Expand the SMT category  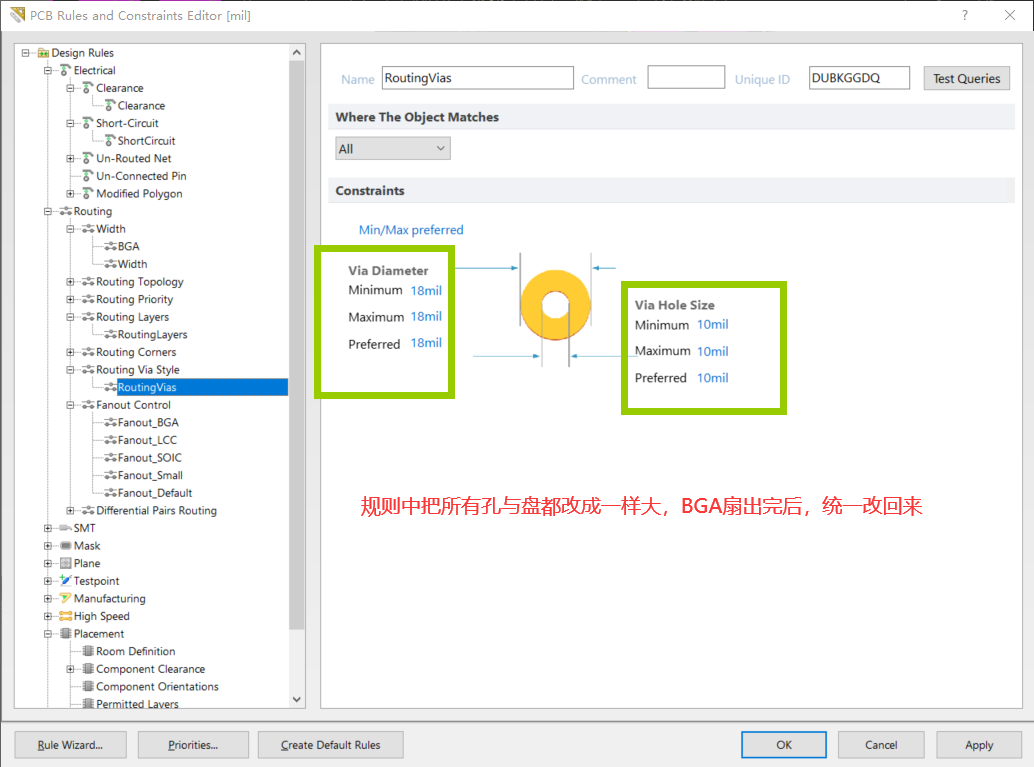coord(46,528)
